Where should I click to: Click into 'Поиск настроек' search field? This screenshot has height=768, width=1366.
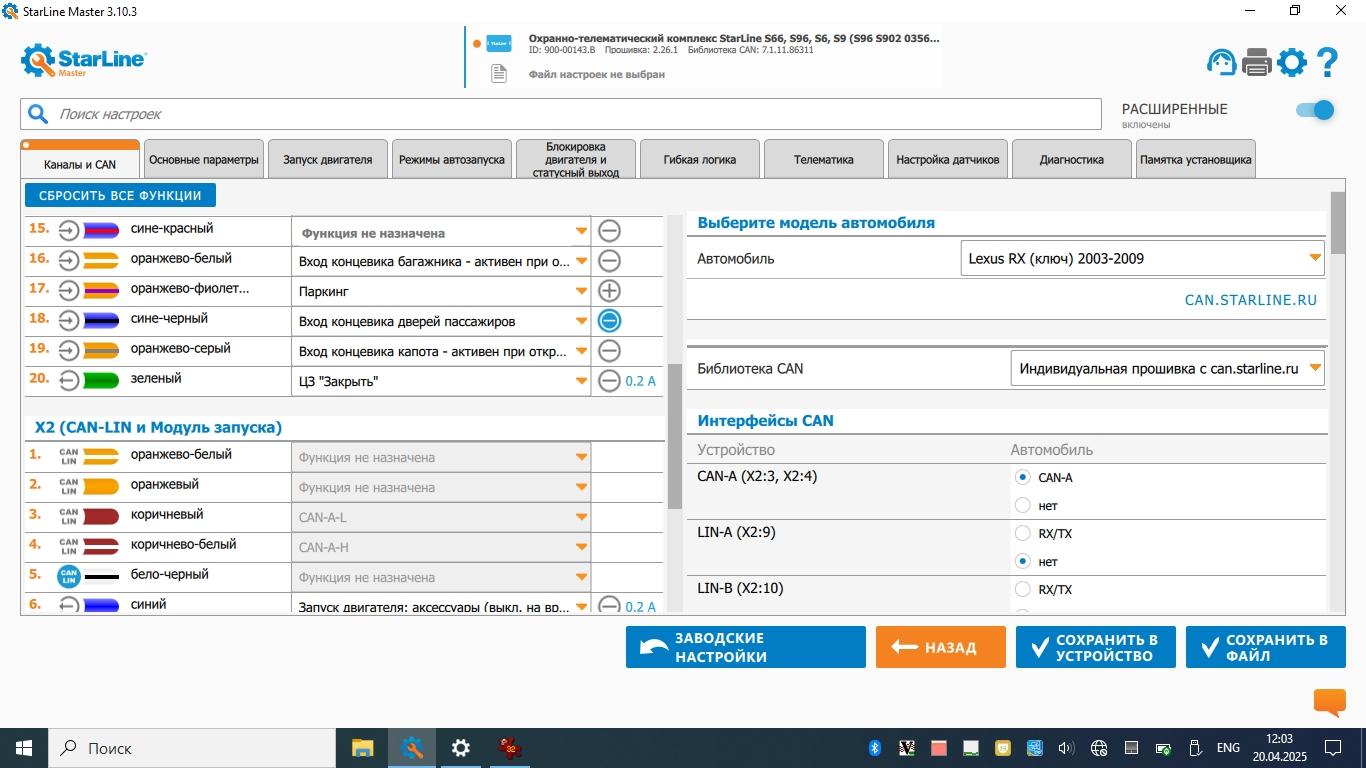tap(560, 114)
